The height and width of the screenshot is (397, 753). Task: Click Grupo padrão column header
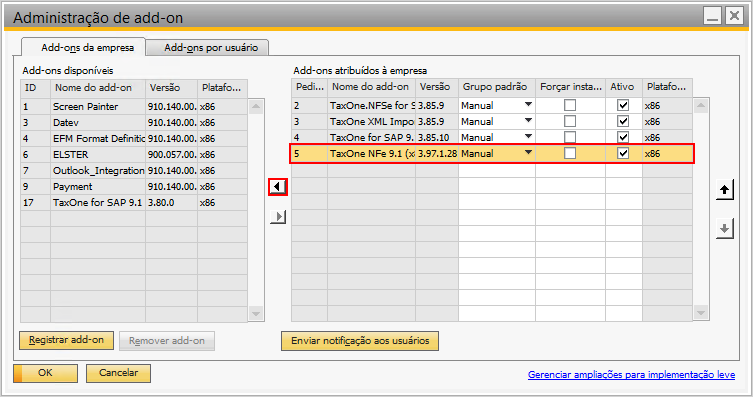pos(497,87)
